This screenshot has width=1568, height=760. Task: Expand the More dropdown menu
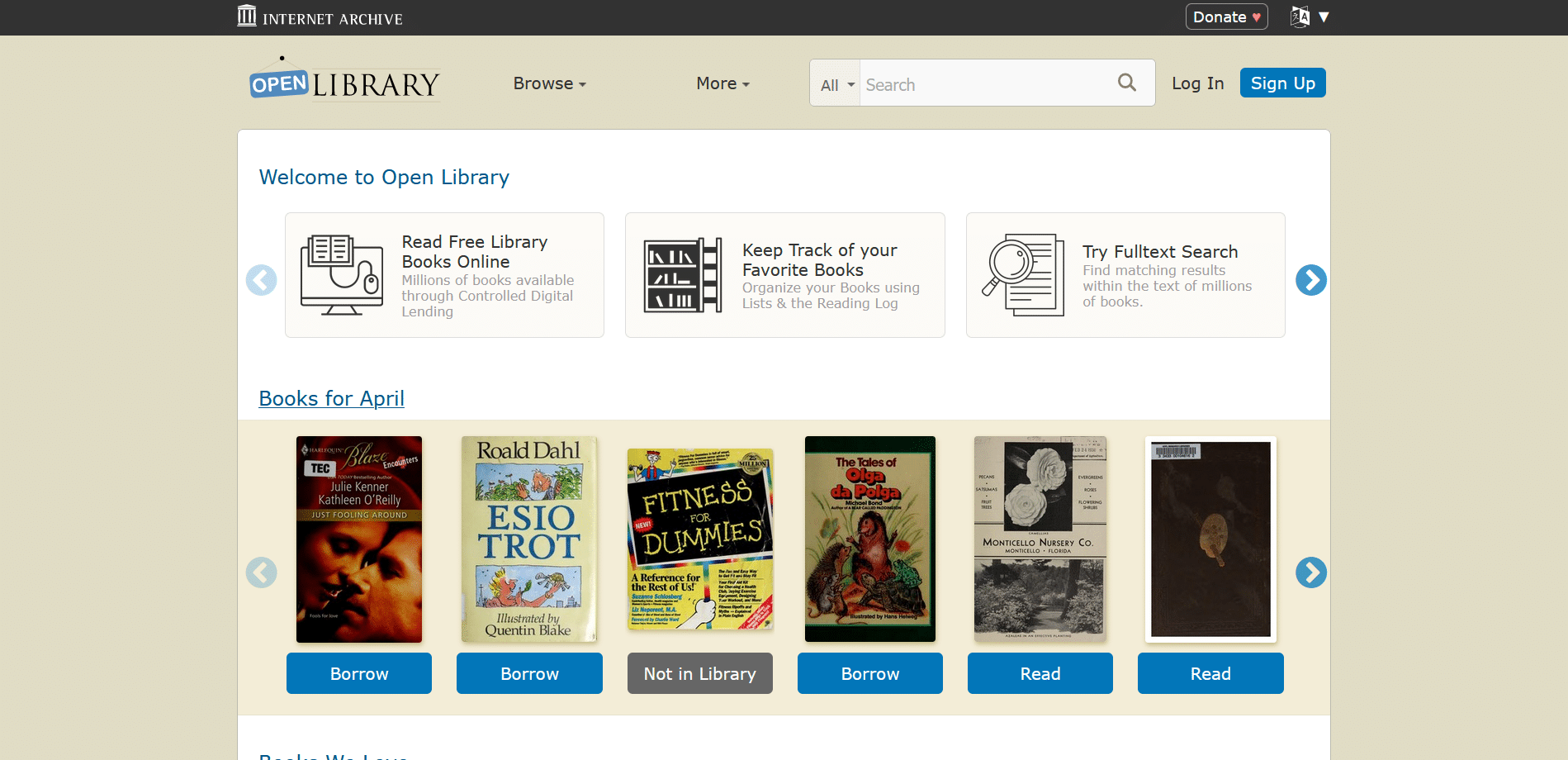click(x=722, y=83)
